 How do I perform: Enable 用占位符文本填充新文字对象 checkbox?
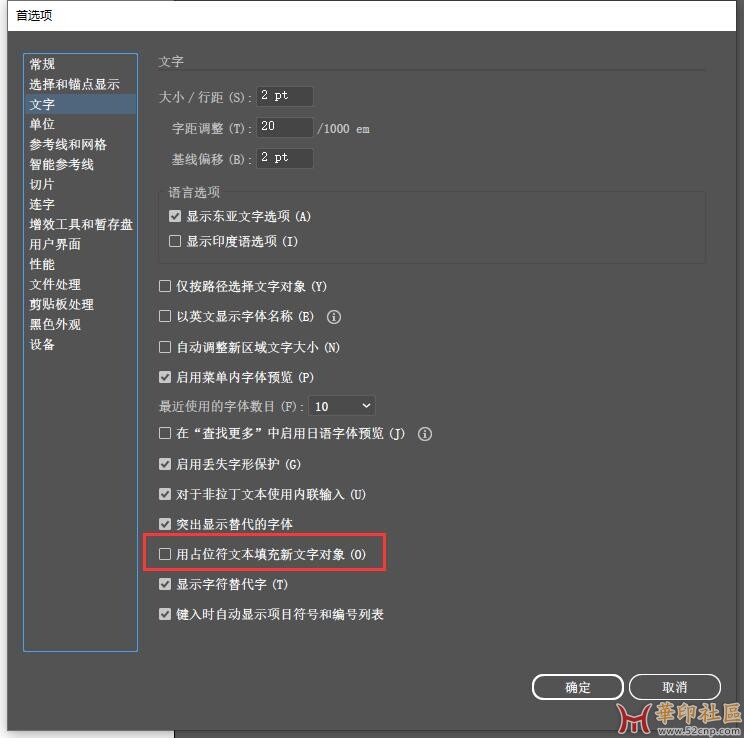[x=166, y=554]
